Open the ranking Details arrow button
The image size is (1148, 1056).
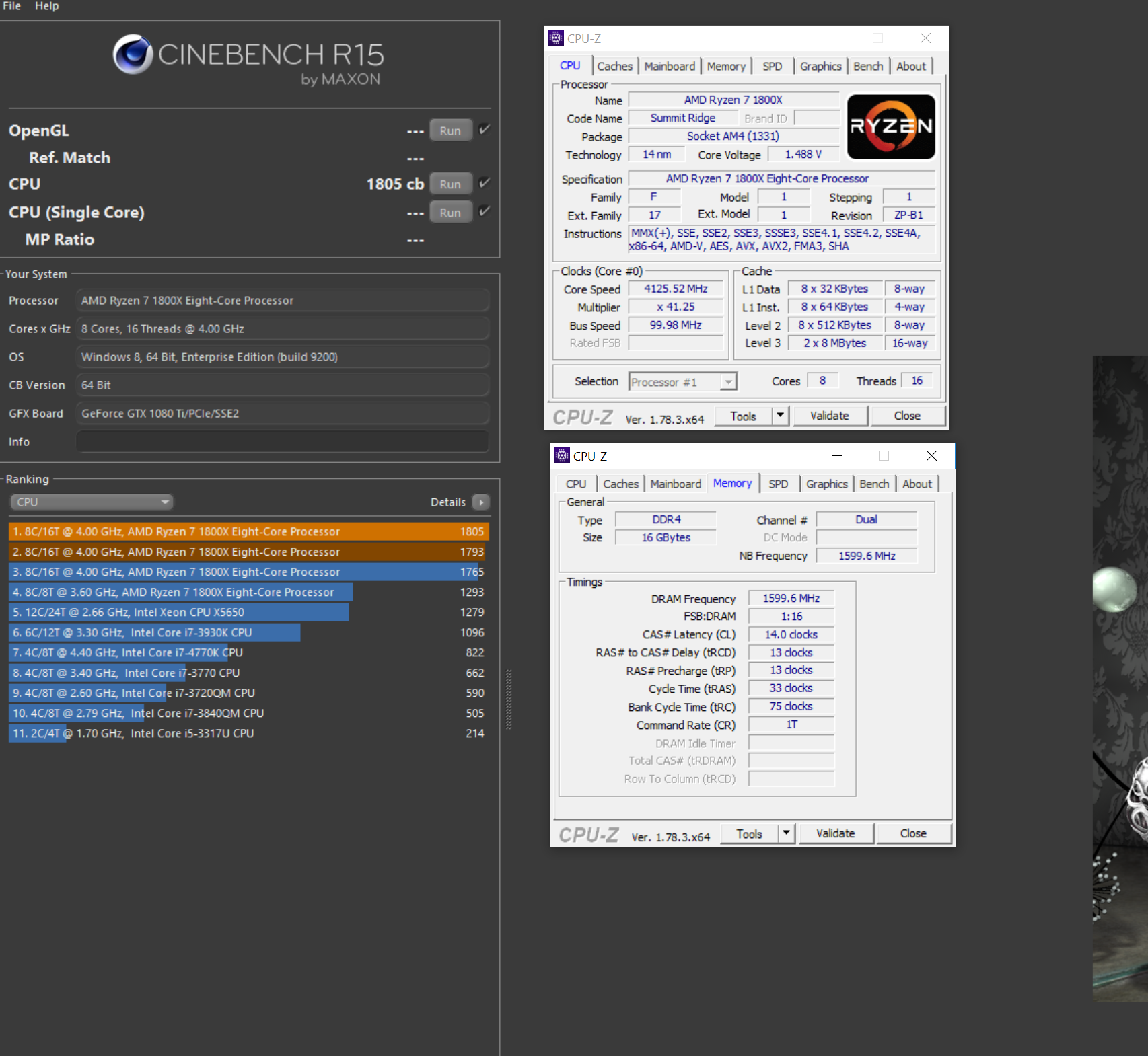(x=481, y=502)
